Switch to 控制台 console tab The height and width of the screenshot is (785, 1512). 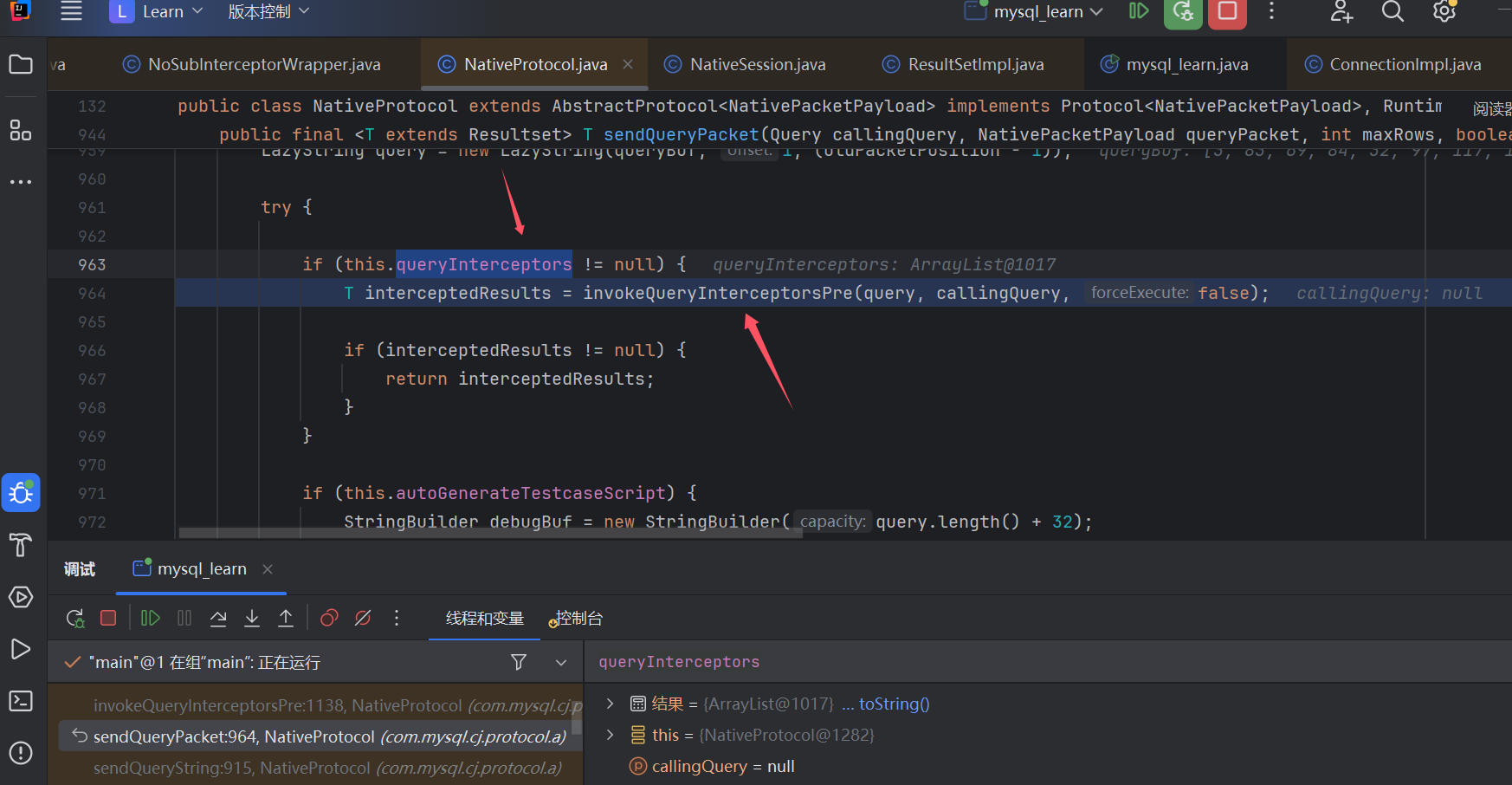pyautogui.click(x=577, y=618)
